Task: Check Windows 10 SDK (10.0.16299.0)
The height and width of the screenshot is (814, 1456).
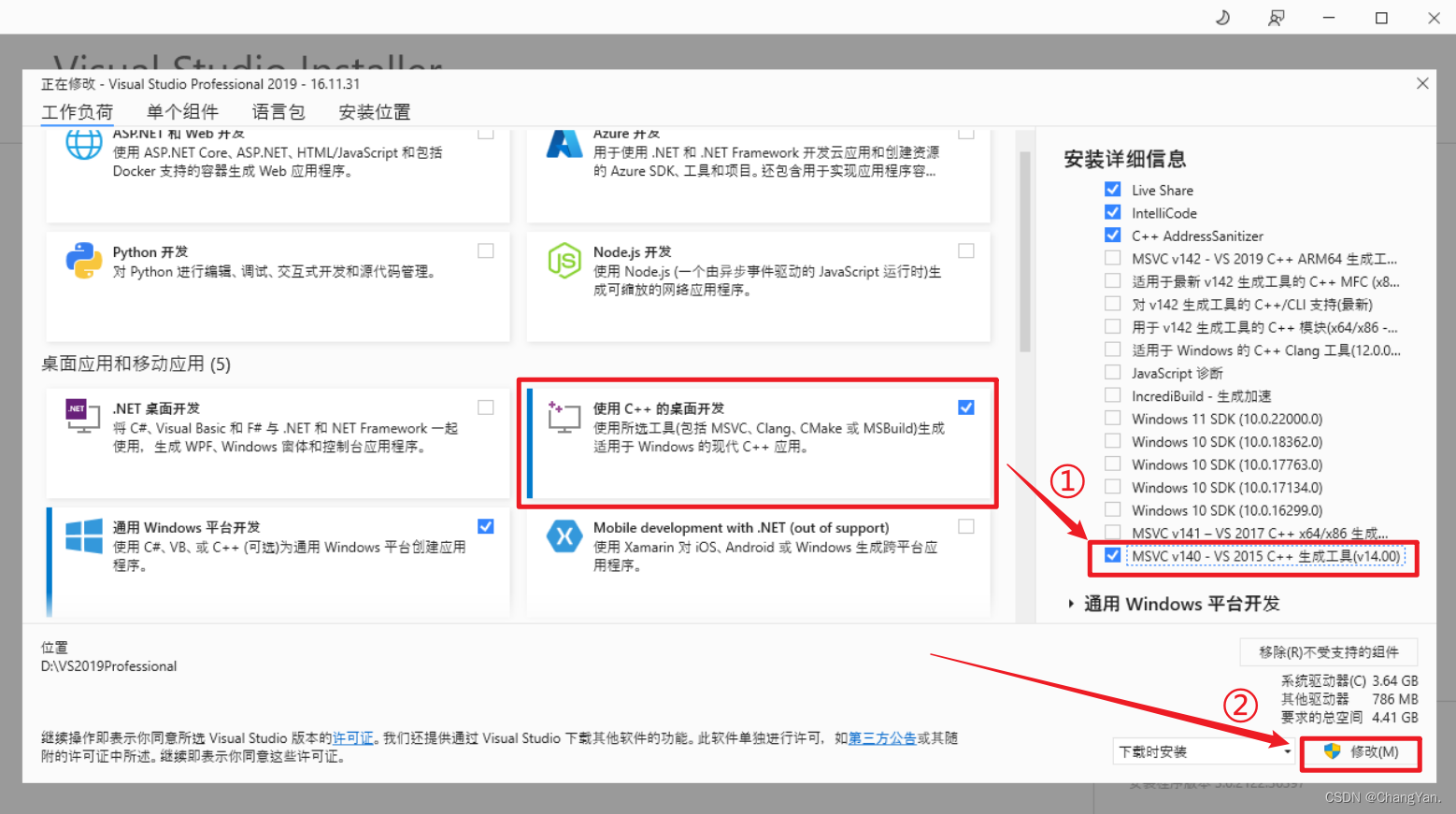Action: click(1112, 509)
